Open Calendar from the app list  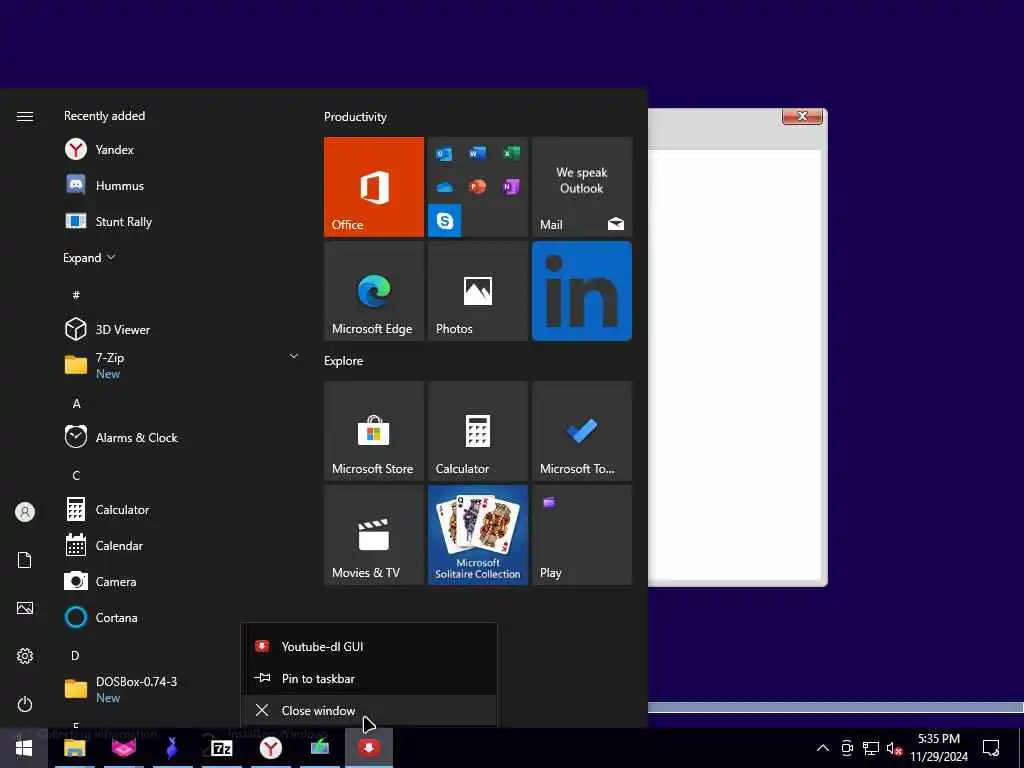pos(181,545)
